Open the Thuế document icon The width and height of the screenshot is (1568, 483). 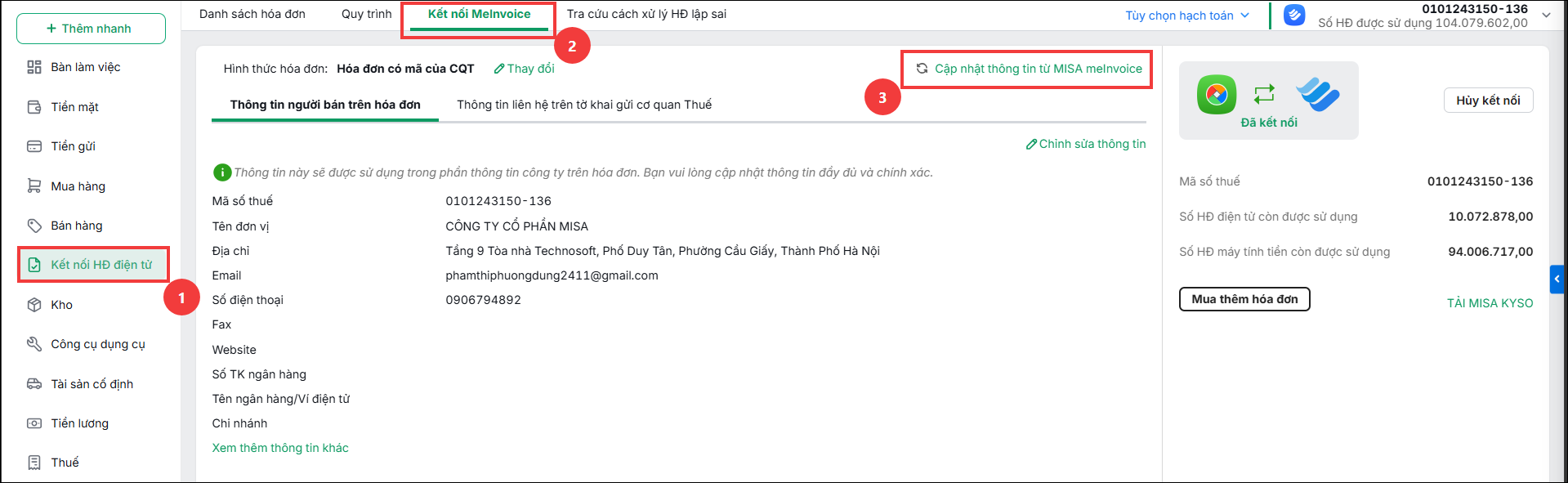[34, 463]
